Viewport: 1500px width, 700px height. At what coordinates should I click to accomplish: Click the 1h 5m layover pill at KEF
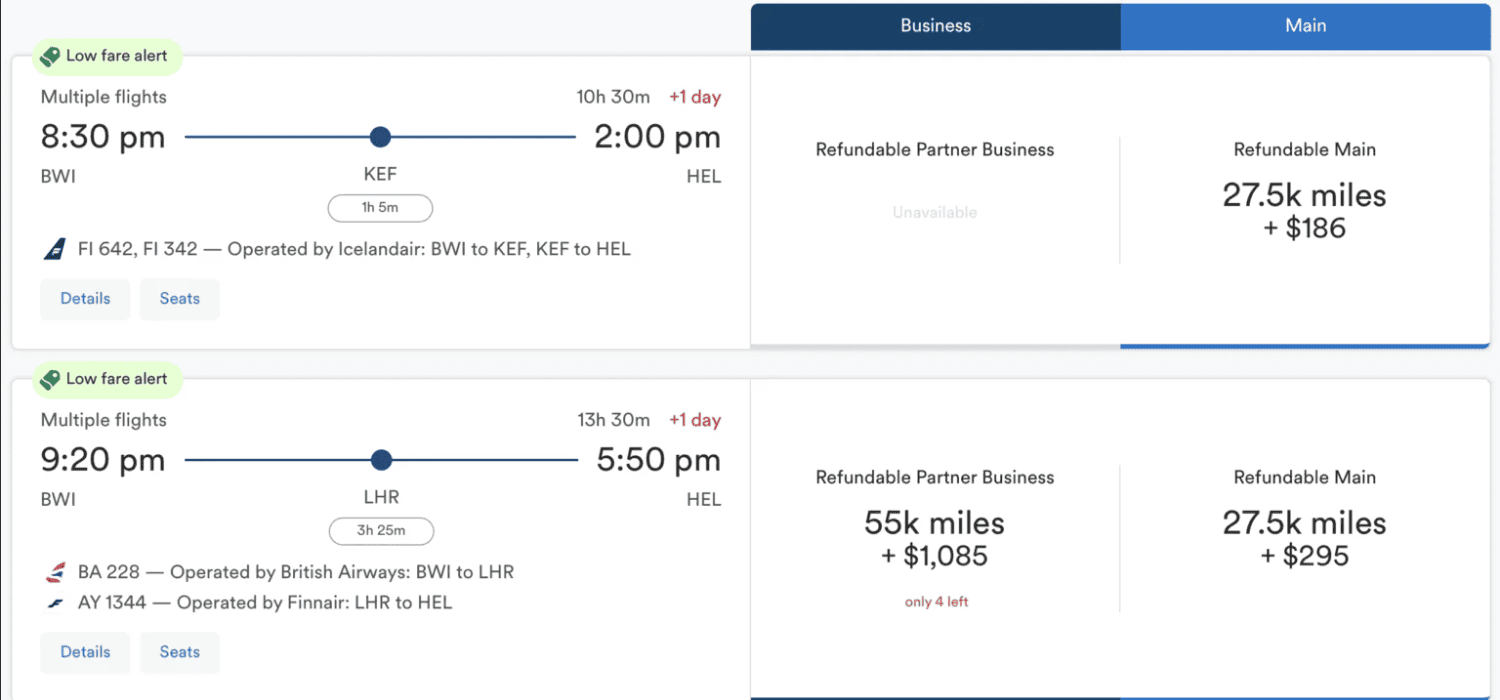click(x=380, y=208)
